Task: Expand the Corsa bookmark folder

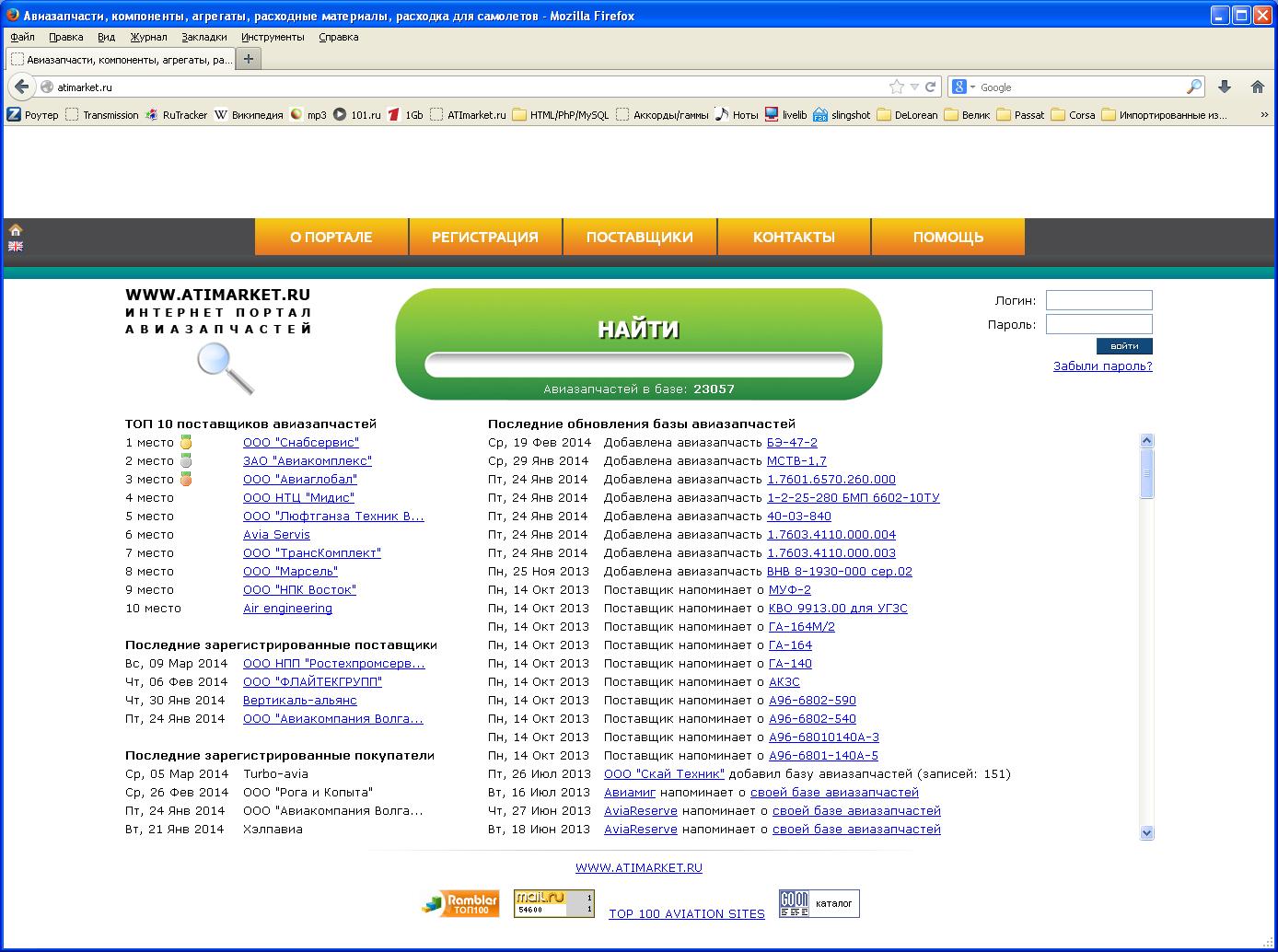Action: 1074,115
